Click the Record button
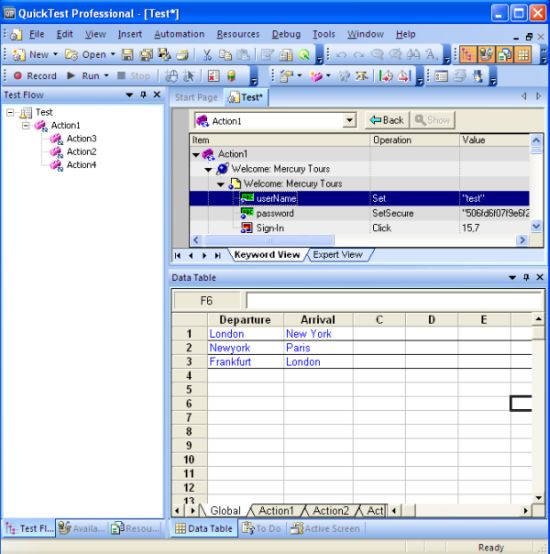 35,76
